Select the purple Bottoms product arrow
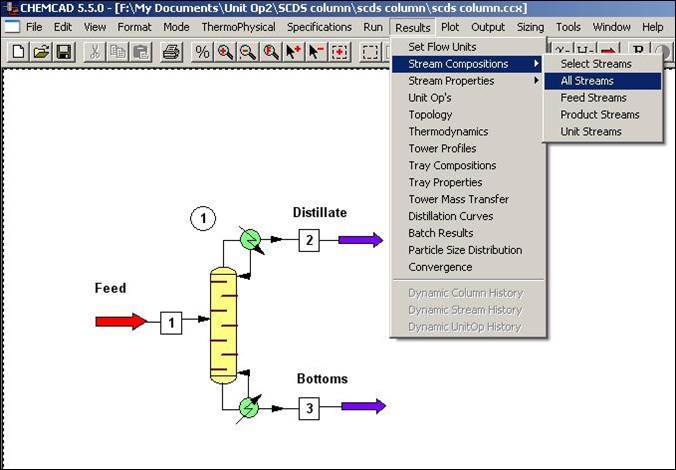The height and width of the screenshot is (470, 676). 363,406
